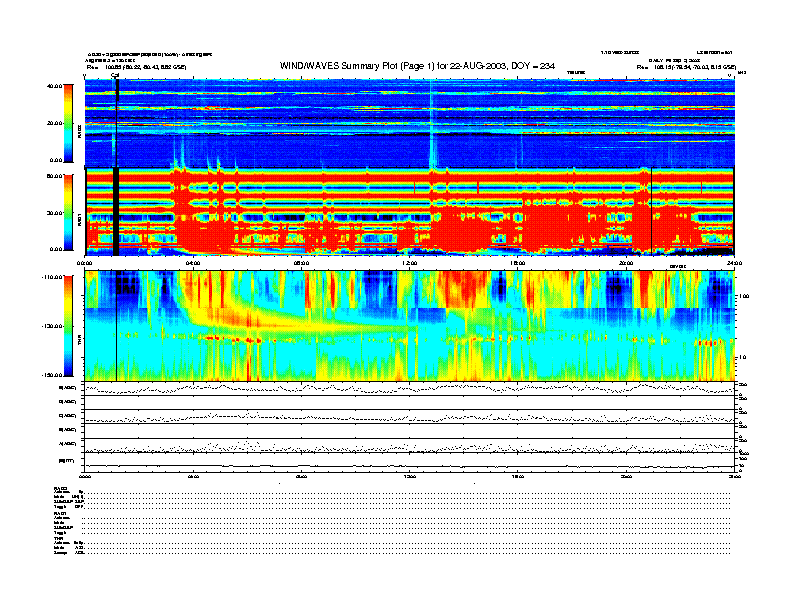This screenshot has height=612, width=792.
Task: Click the 40.00 label on RAD2 scale
Action: (54, 86)
